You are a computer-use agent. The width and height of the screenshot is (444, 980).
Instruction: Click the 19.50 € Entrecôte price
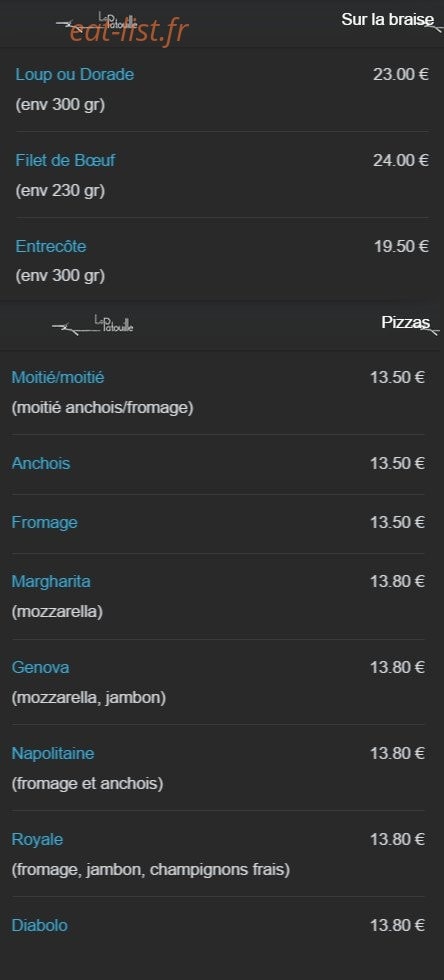pos(401,246)
